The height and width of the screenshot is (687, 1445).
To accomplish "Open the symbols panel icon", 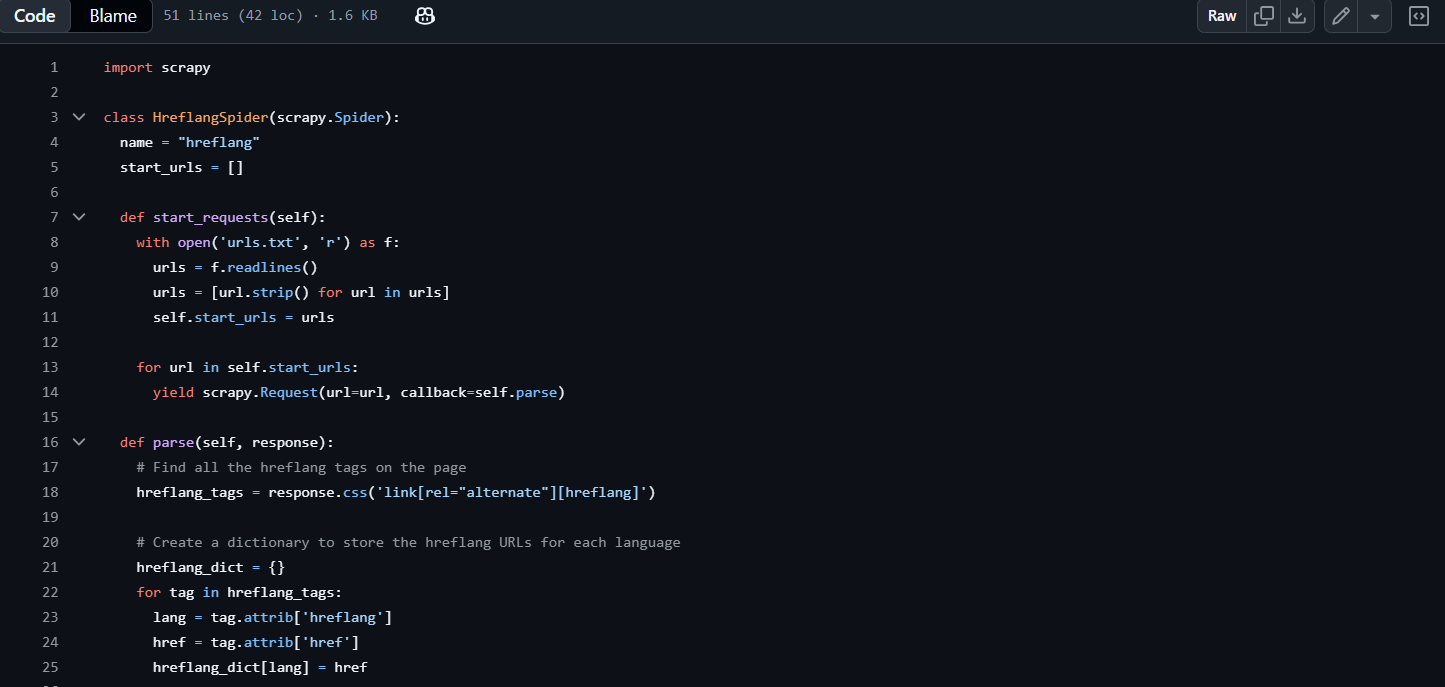I will tap(1418, 16).
